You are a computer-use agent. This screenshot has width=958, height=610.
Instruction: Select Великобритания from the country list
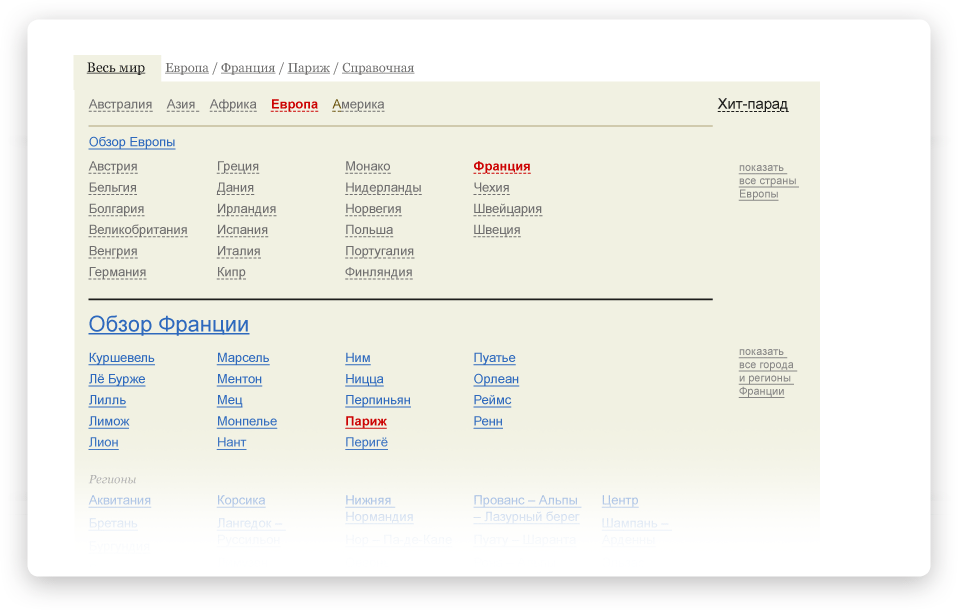coord(138,230)
